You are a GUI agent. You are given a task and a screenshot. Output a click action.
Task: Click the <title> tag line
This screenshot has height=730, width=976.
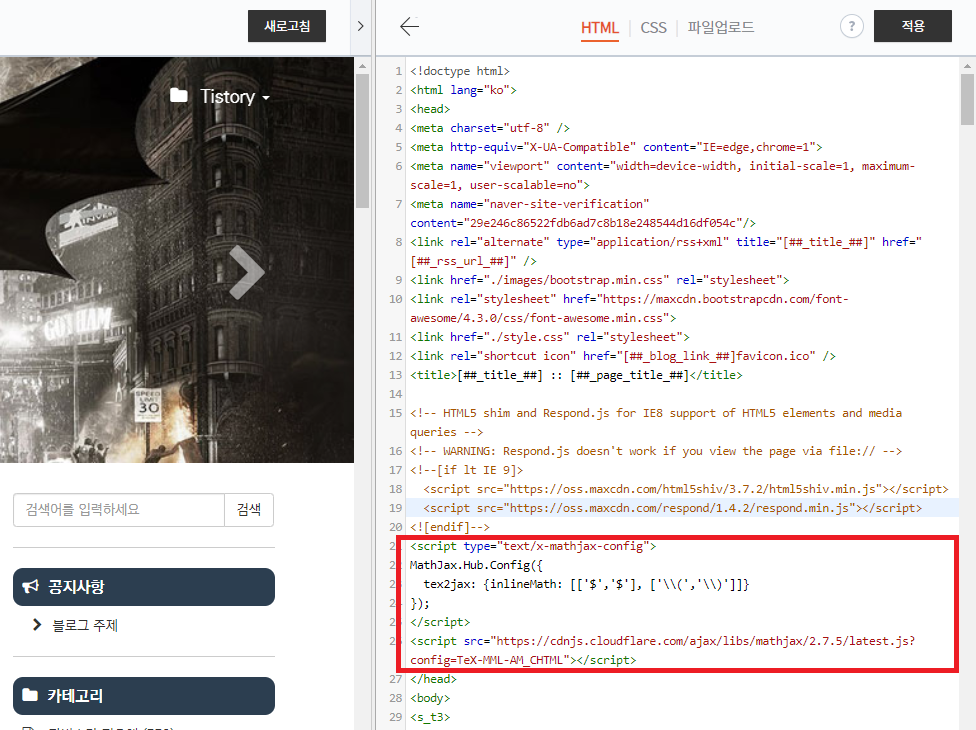pyautogui.click(x=576, y=375)
